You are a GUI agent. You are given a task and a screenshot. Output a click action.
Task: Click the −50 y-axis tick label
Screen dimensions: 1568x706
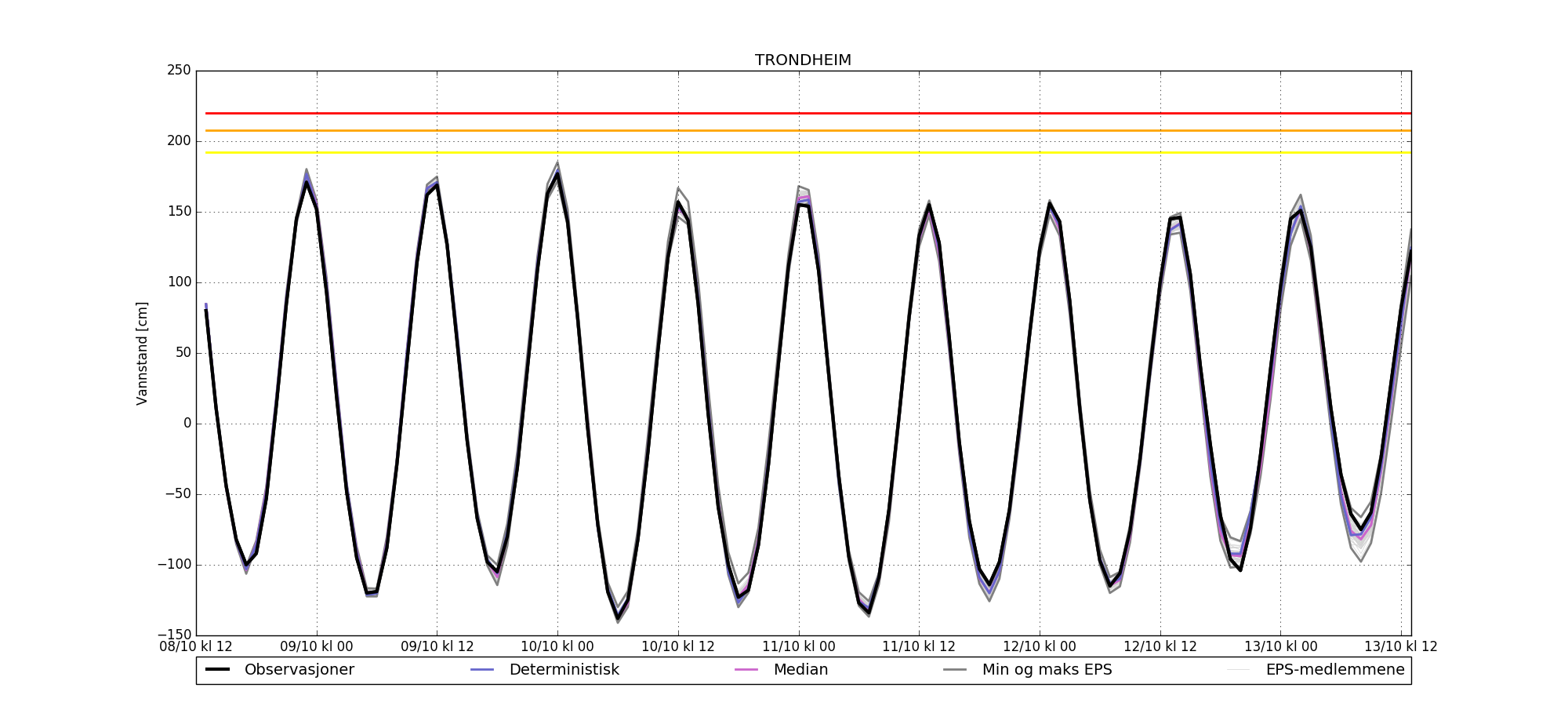click(177, 494)
